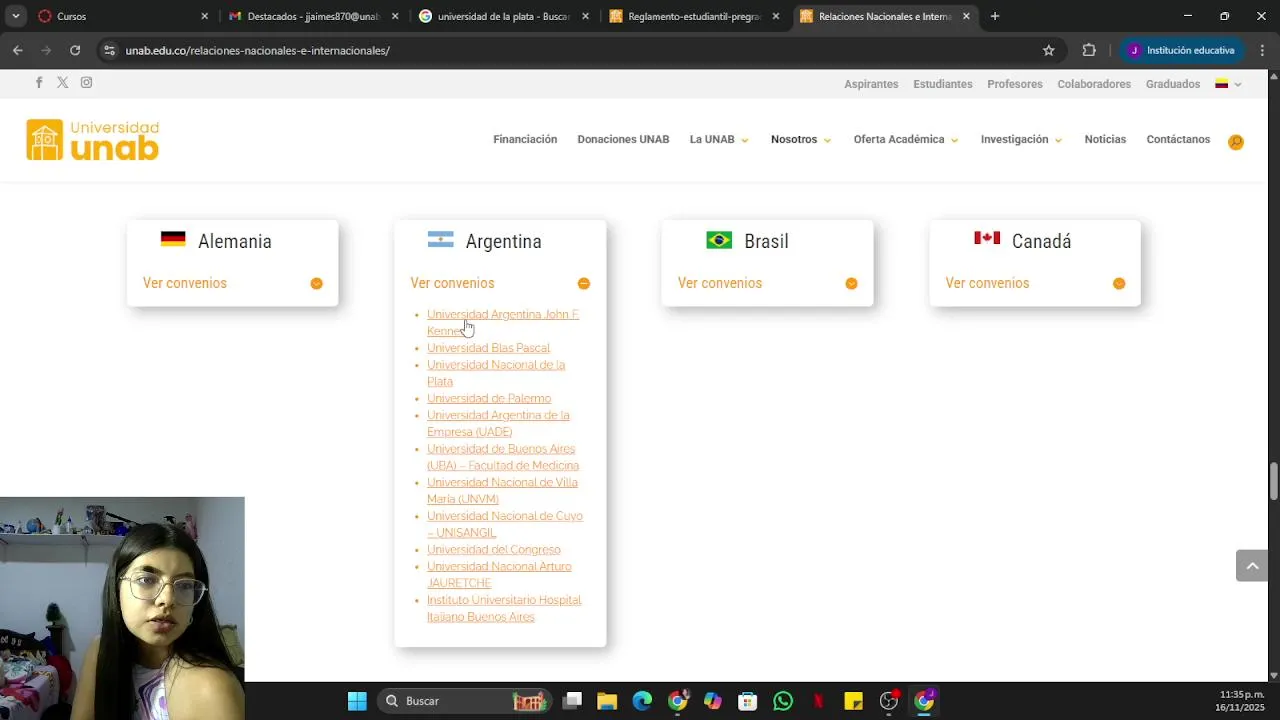Open the browser extensions puzzle icon
This screenshot has width=1280, height=720.
1089,50
